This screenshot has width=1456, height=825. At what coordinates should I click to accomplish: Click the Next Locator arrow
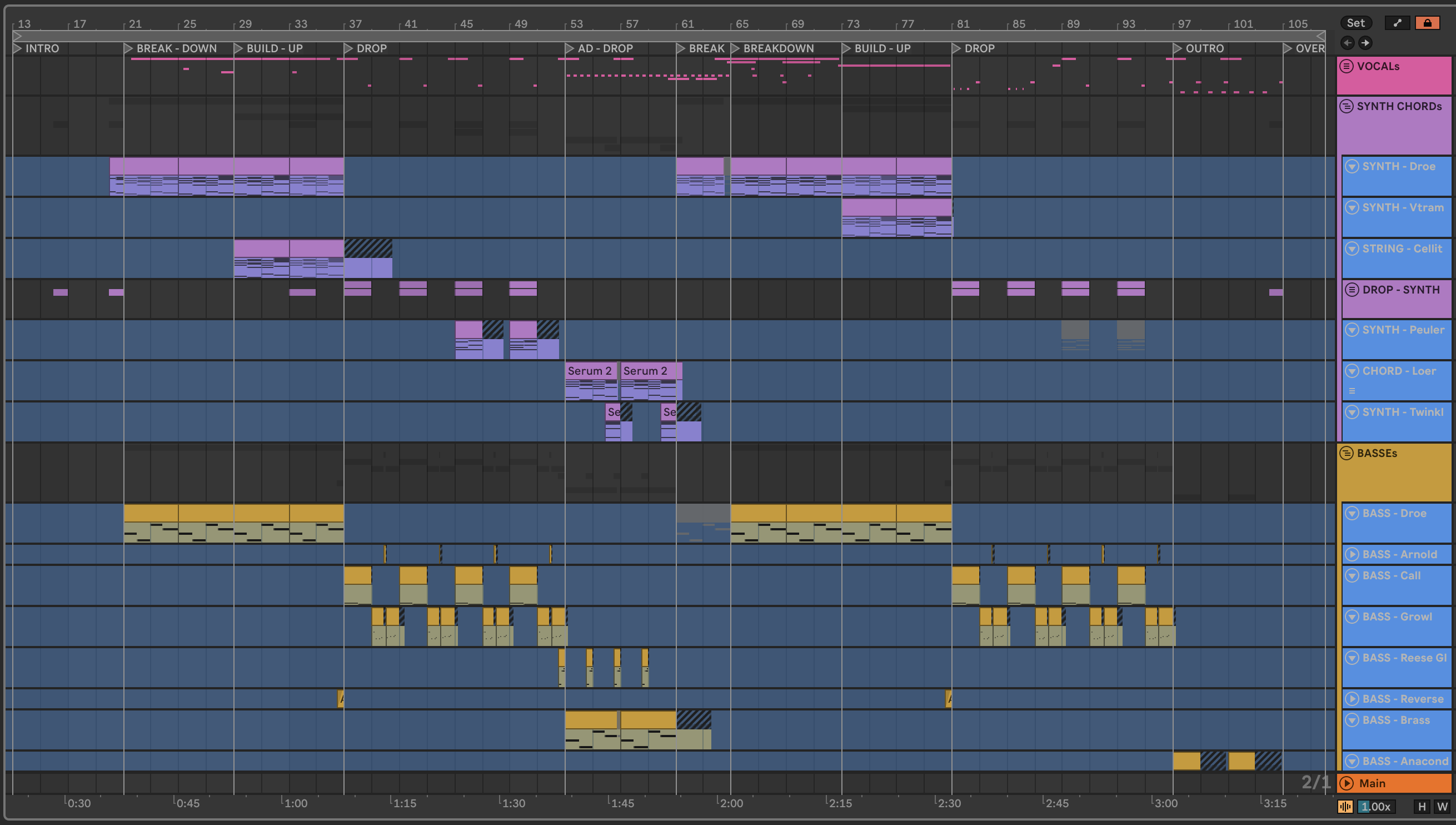(x=1365, y=43)
